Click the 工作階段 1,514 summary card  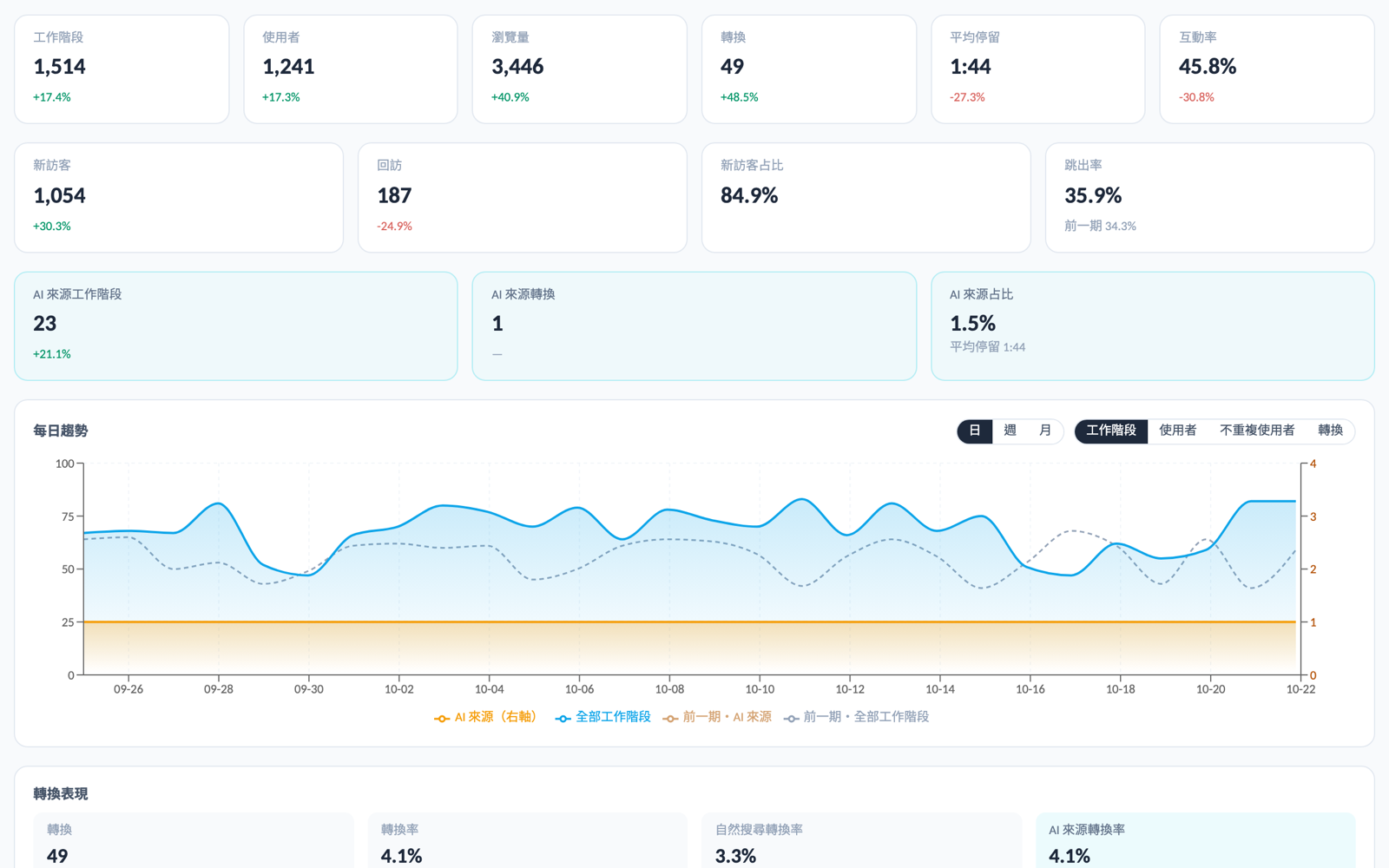pos(122,69)
